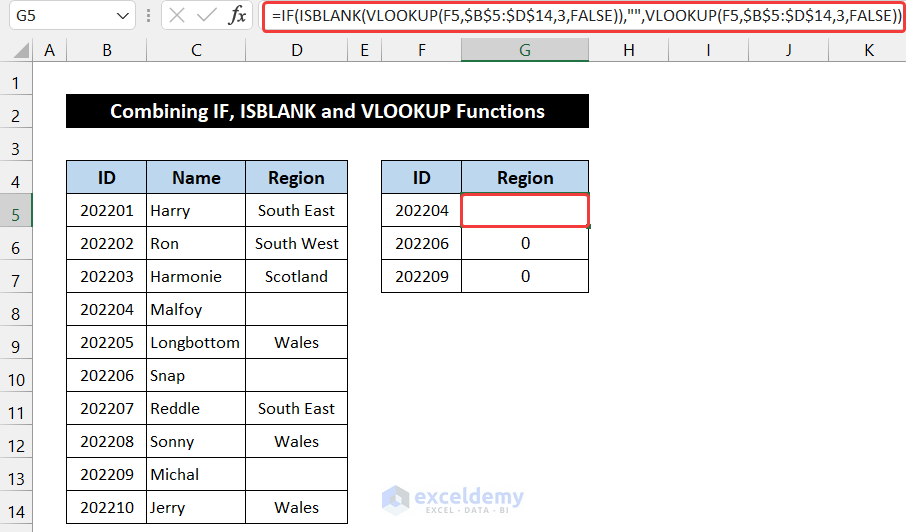Screen dimensions: 906x532
Task: Click the South West region cell
Action: pyautogui.click(x=296, y=243)
